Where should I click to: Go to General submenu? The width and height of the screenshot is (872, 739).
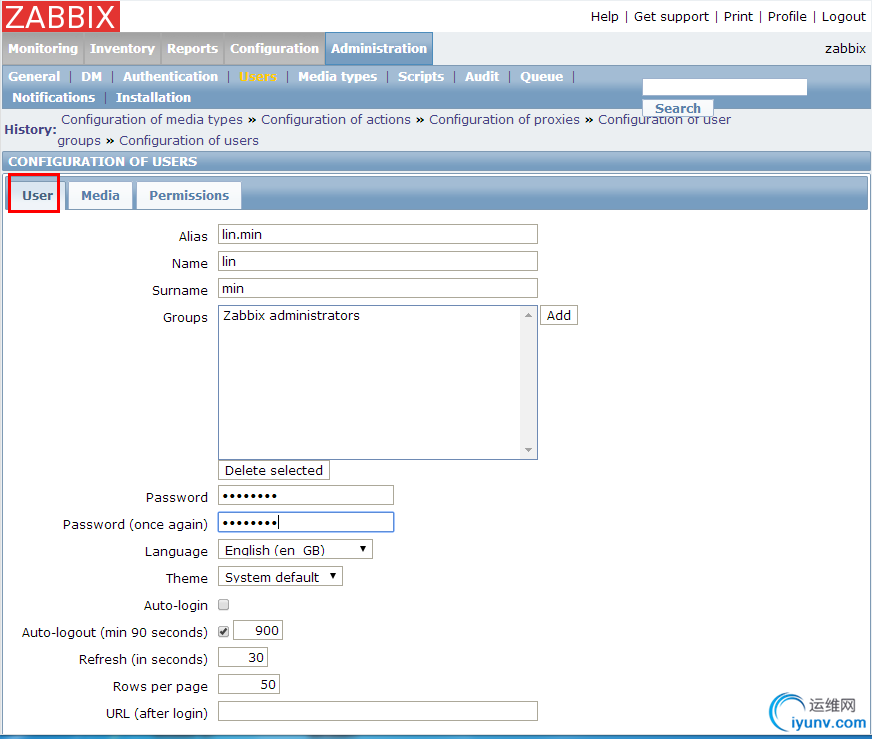[34, 77]
